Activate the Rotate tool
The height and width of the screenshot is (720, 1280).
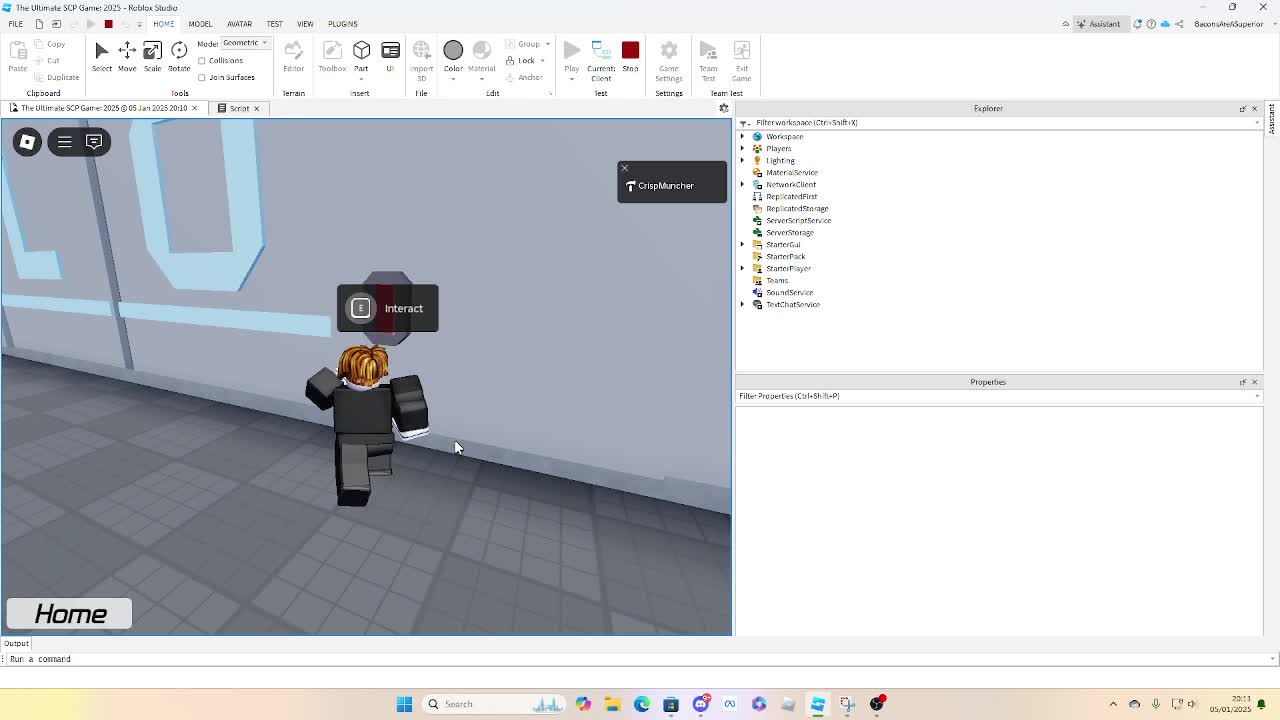pyautogui.click(x=179, y=57)
